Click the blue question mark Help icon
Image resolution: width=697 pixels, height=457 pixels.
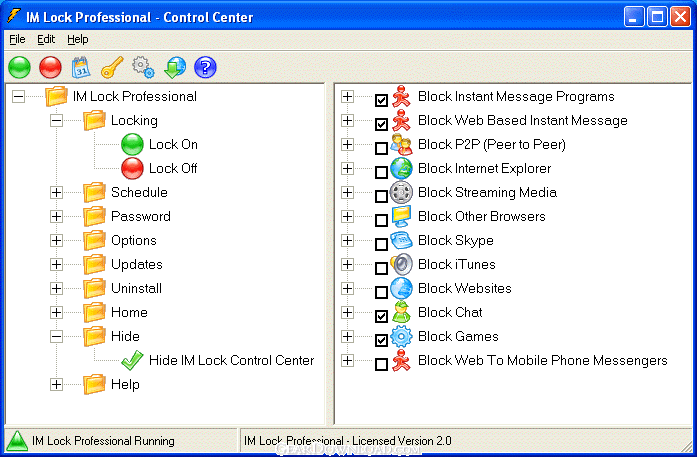pos(205,68)
